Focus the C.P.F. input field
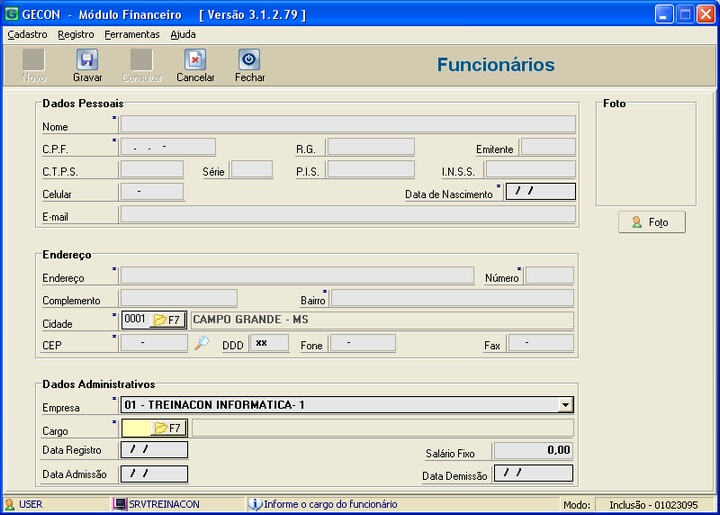Image resolution: width=720 pixels, height=515 pixels. pyautogui.click(x=167, y=147)
